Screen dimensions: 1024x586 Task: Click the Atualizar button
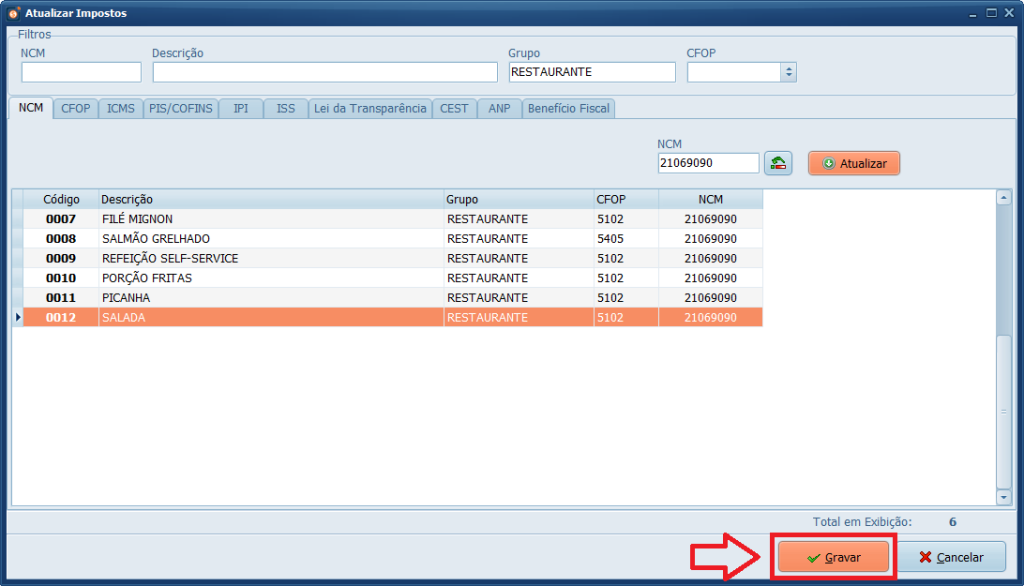[854, 163]
